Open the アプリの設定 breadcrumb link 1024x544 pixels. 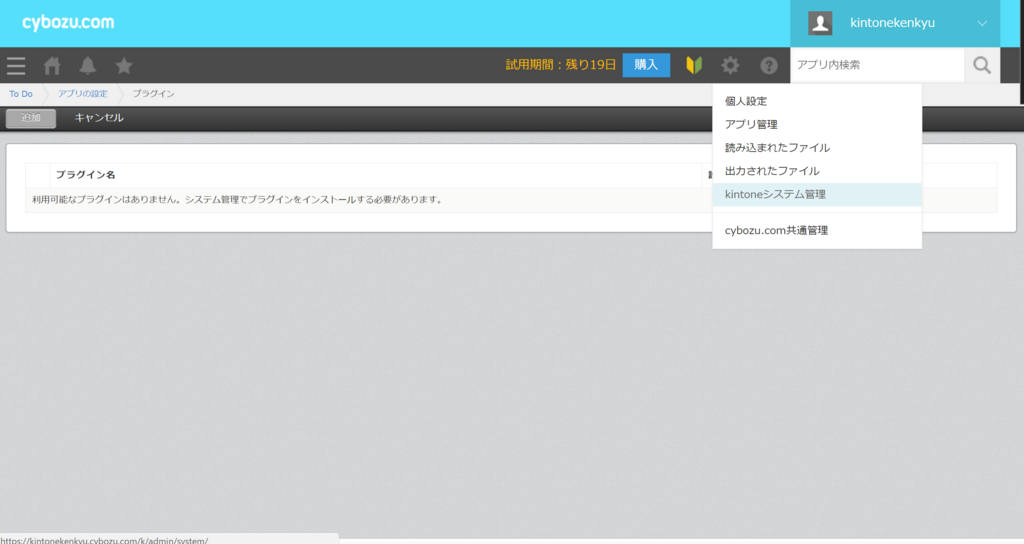pyautogui.click(x=82, y=94)
